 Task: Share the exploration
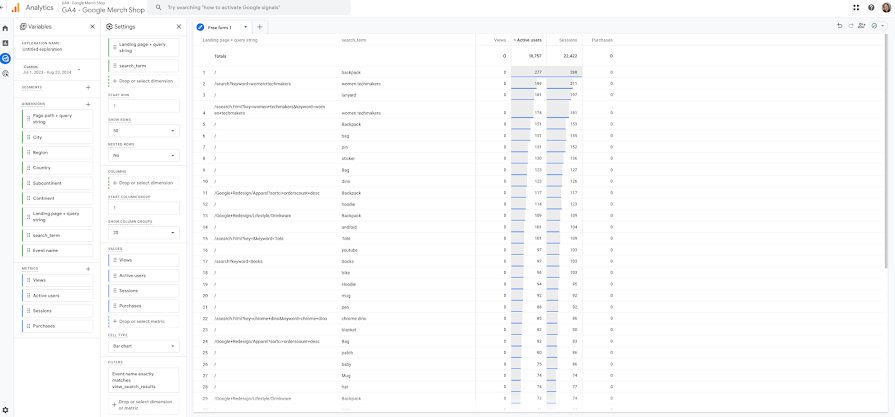(x=861, y=26)
